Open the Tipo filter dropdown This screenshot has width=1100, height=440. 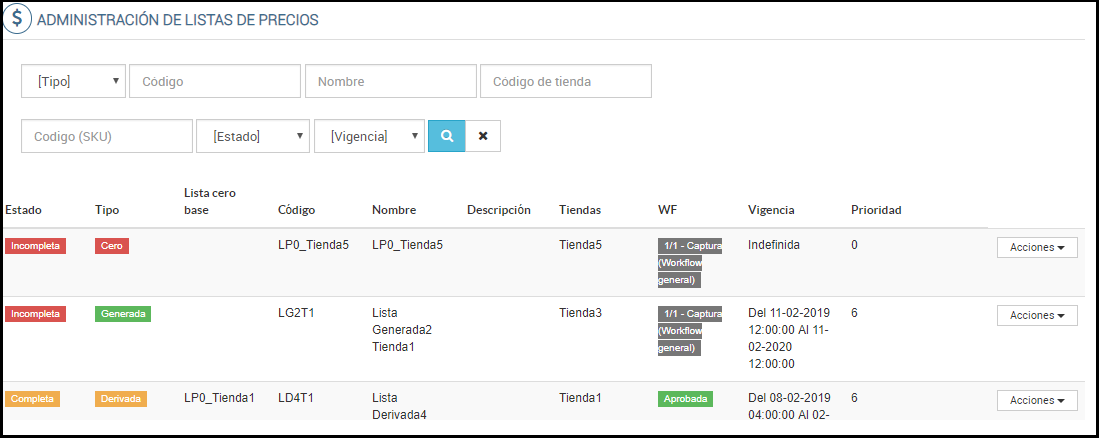point(74,81)
